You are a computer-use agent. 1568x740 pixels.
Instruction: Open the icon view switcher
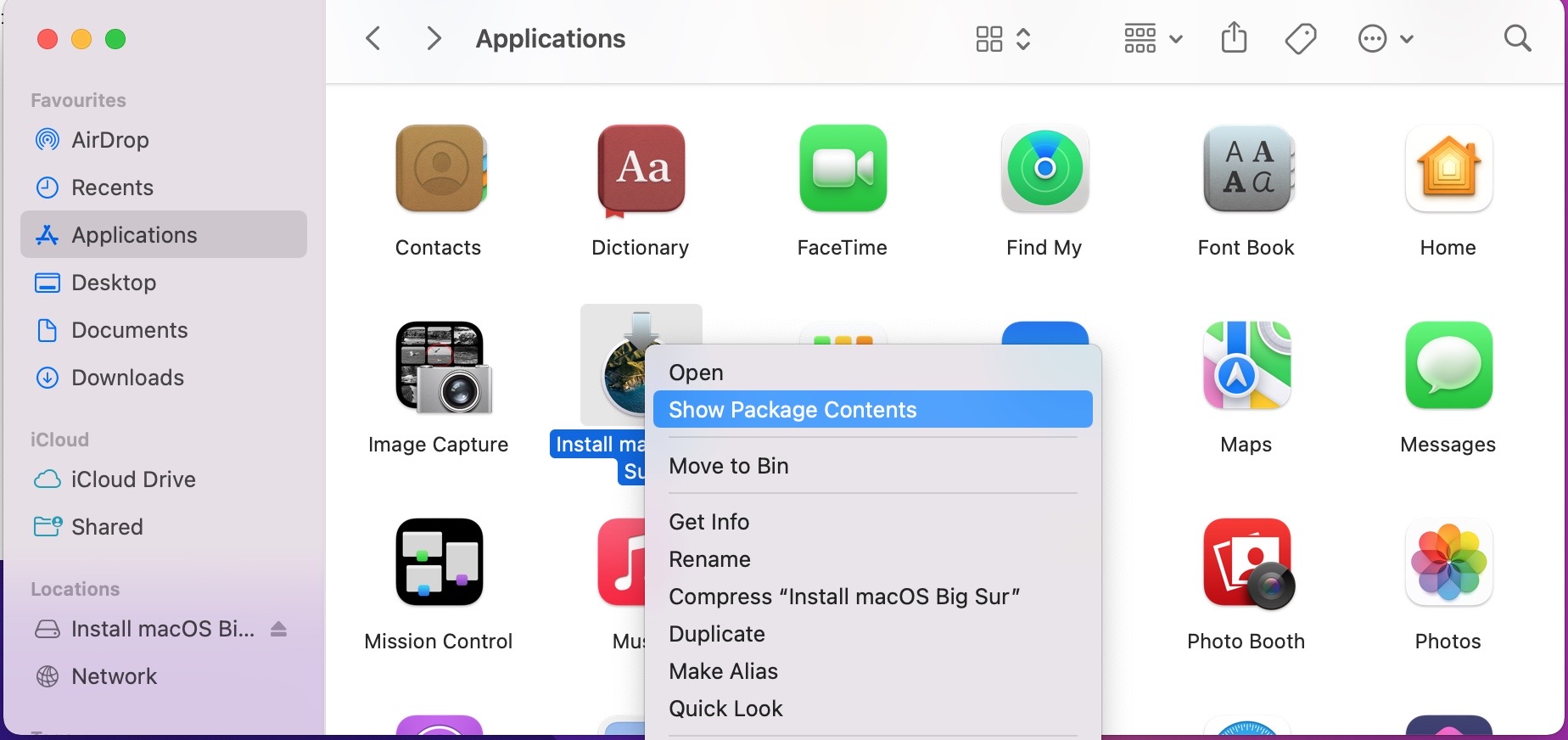(1003, 38)
